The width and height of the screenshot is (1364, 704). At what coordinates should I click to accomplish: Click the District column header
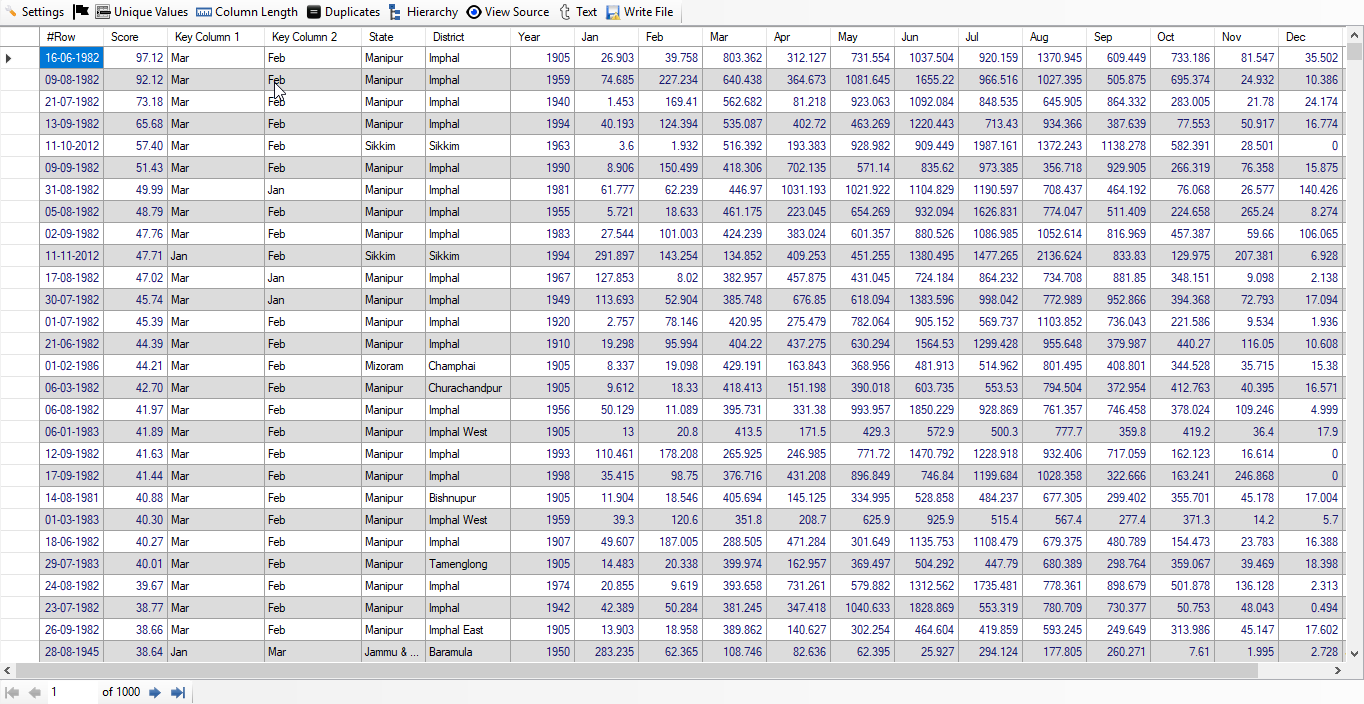[x=467, y=37]
